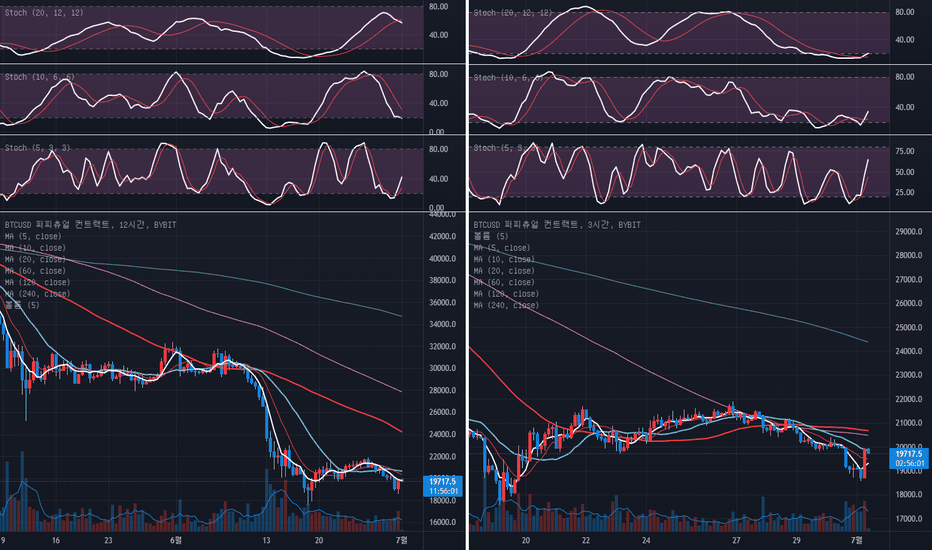Click 24000.0 on the 3-hour chart price scale
Image resolution: width=932 pixels, height=550 pixels.
pos(906,351)
